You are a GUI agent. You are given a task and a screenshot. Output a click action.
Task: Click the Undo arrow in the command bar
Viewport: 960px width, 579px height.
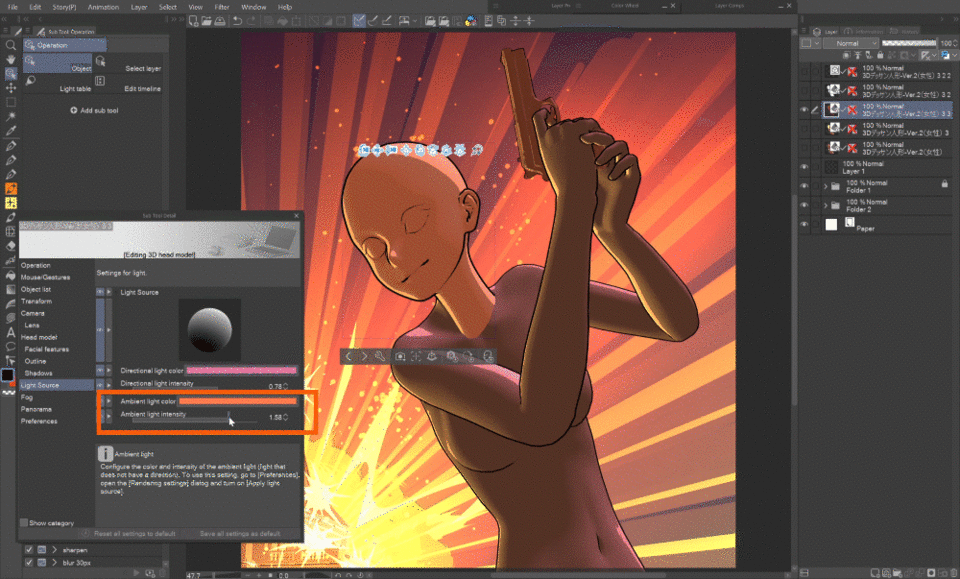click(236, 20)
